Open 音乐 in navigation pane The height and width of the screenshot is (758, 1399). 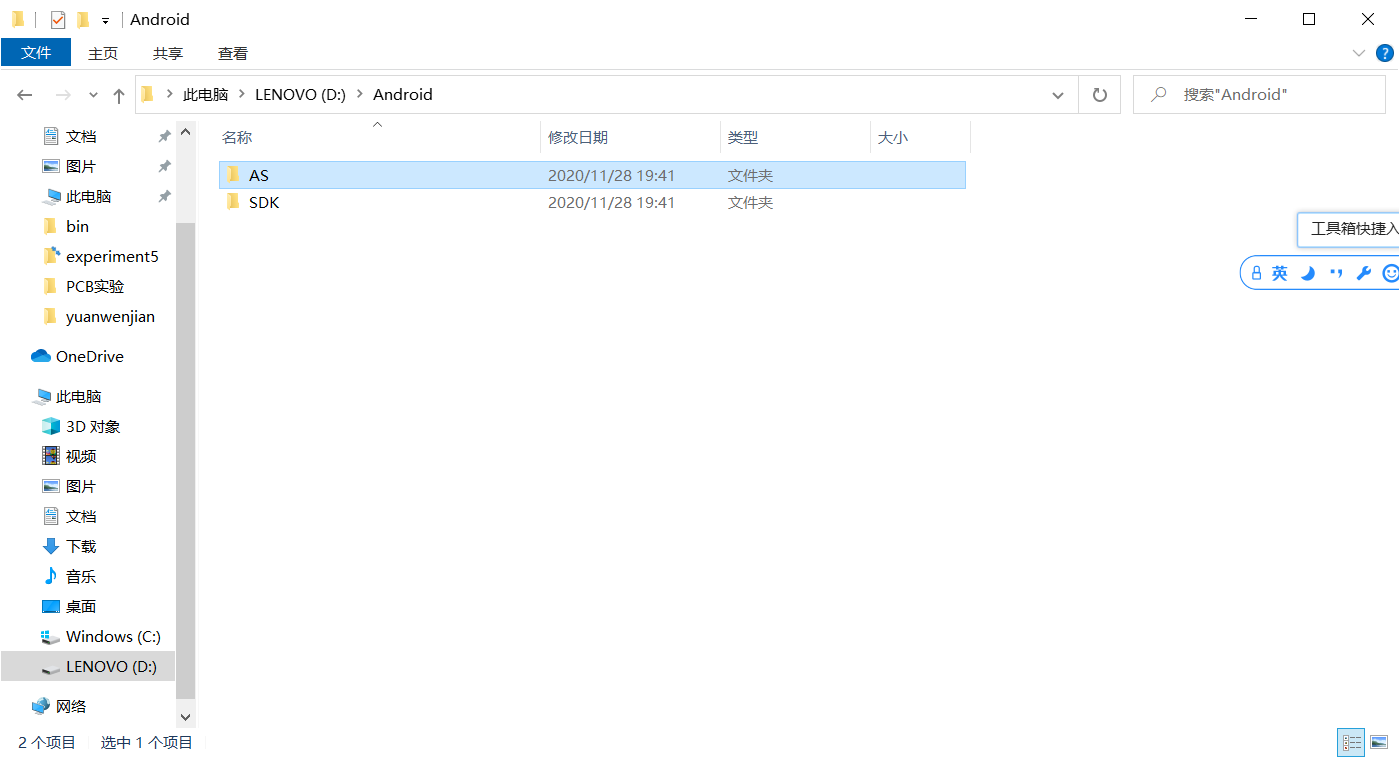(x=81, y=576)
